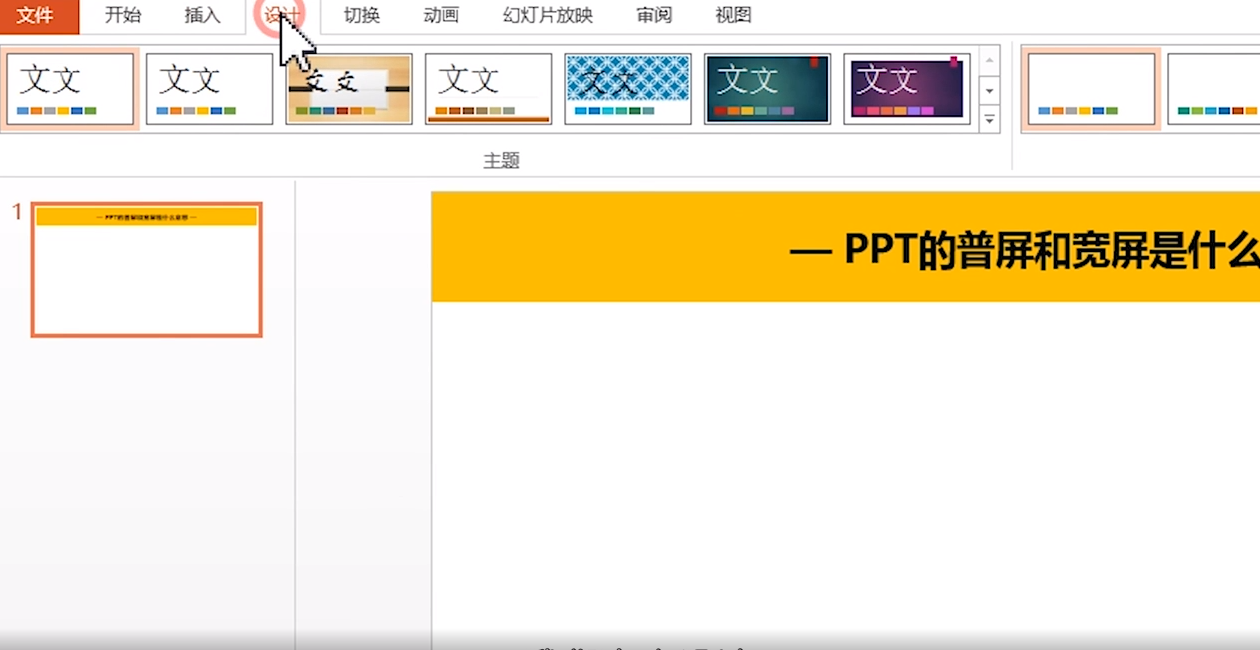Select the second variant with teal color dots
The width and height of the screenshot is (1260, 650).
click(x=1214, y=89)
